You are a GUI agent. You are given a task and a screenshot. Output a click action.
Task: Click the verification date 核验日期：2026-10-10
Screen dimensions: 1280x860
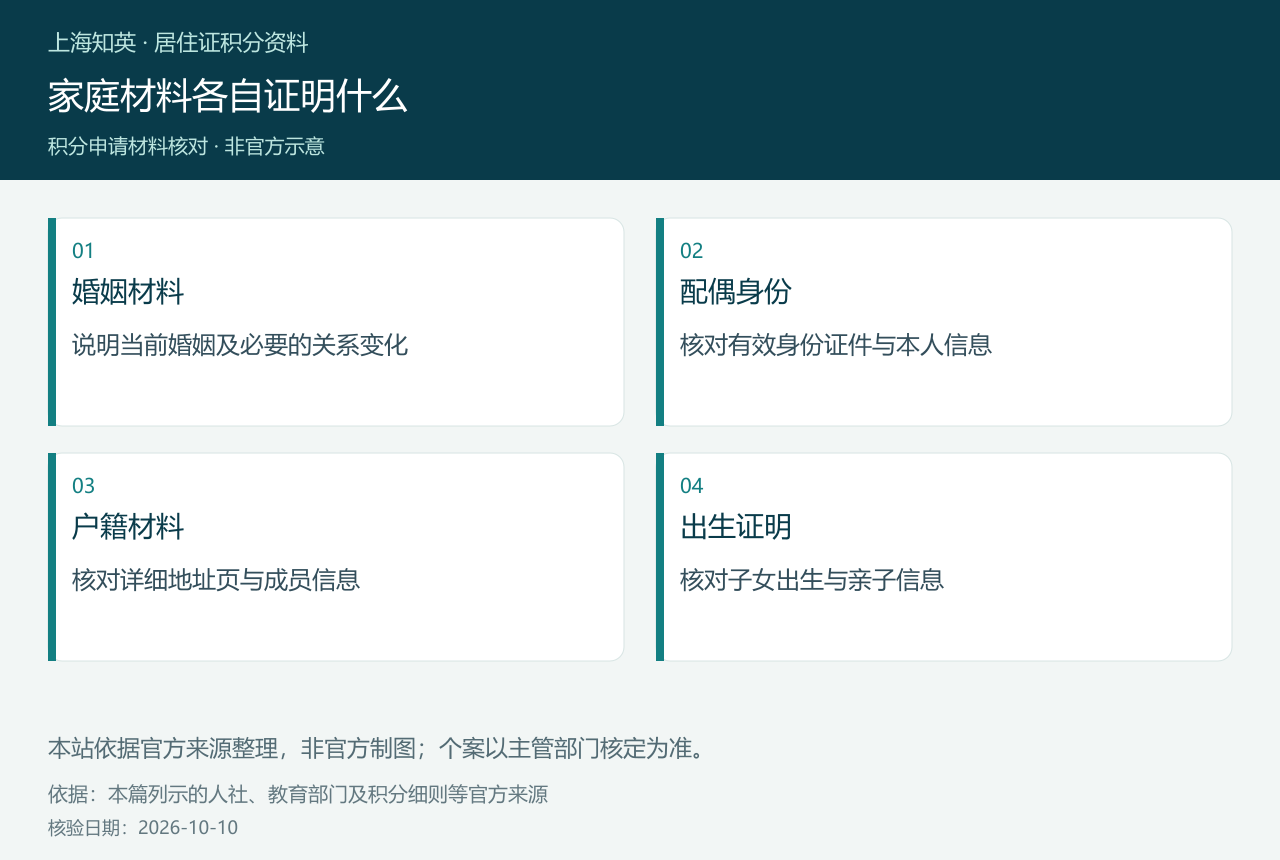click(x=143, y=828)
